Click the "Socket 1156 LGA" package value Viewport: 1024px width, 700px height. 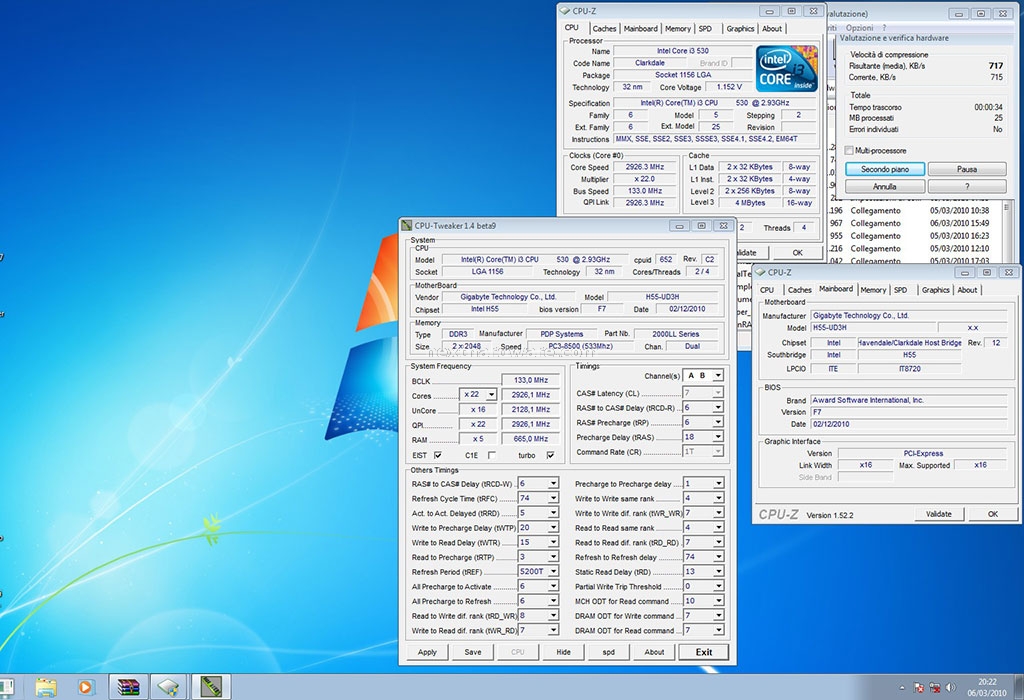[682, 75]
